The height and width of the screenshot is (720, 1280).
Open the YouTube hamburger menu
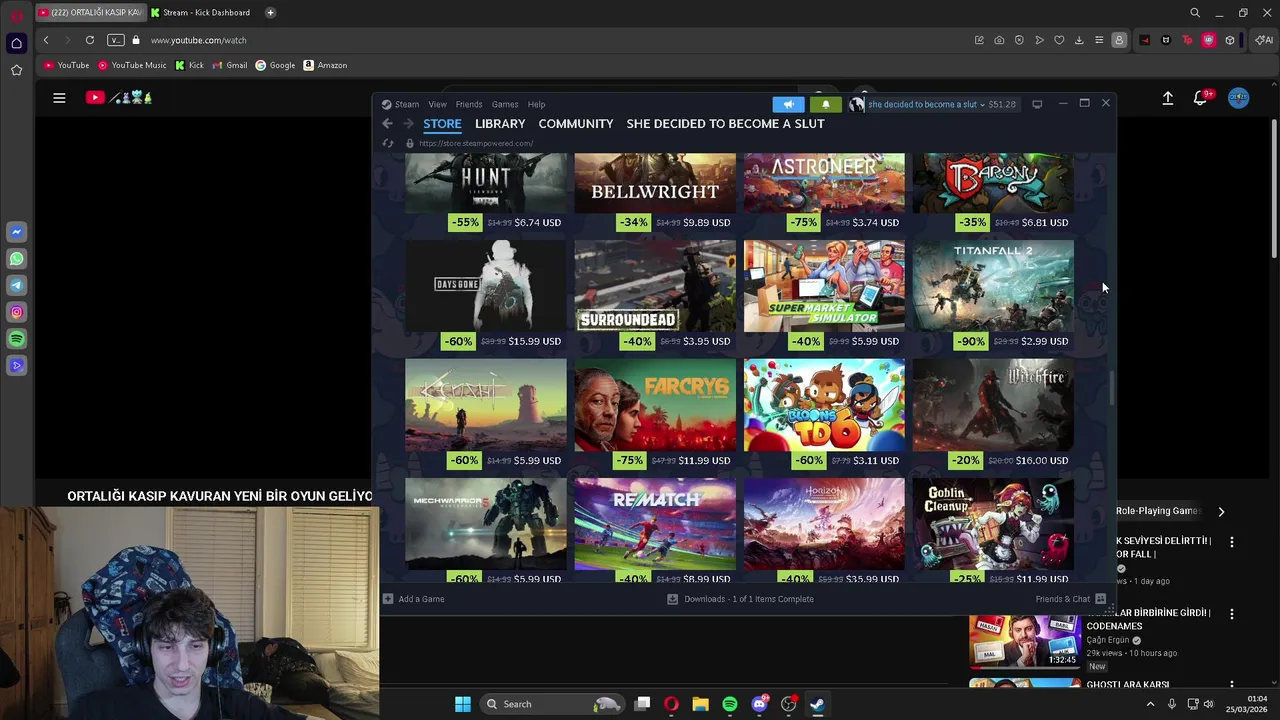59,97
